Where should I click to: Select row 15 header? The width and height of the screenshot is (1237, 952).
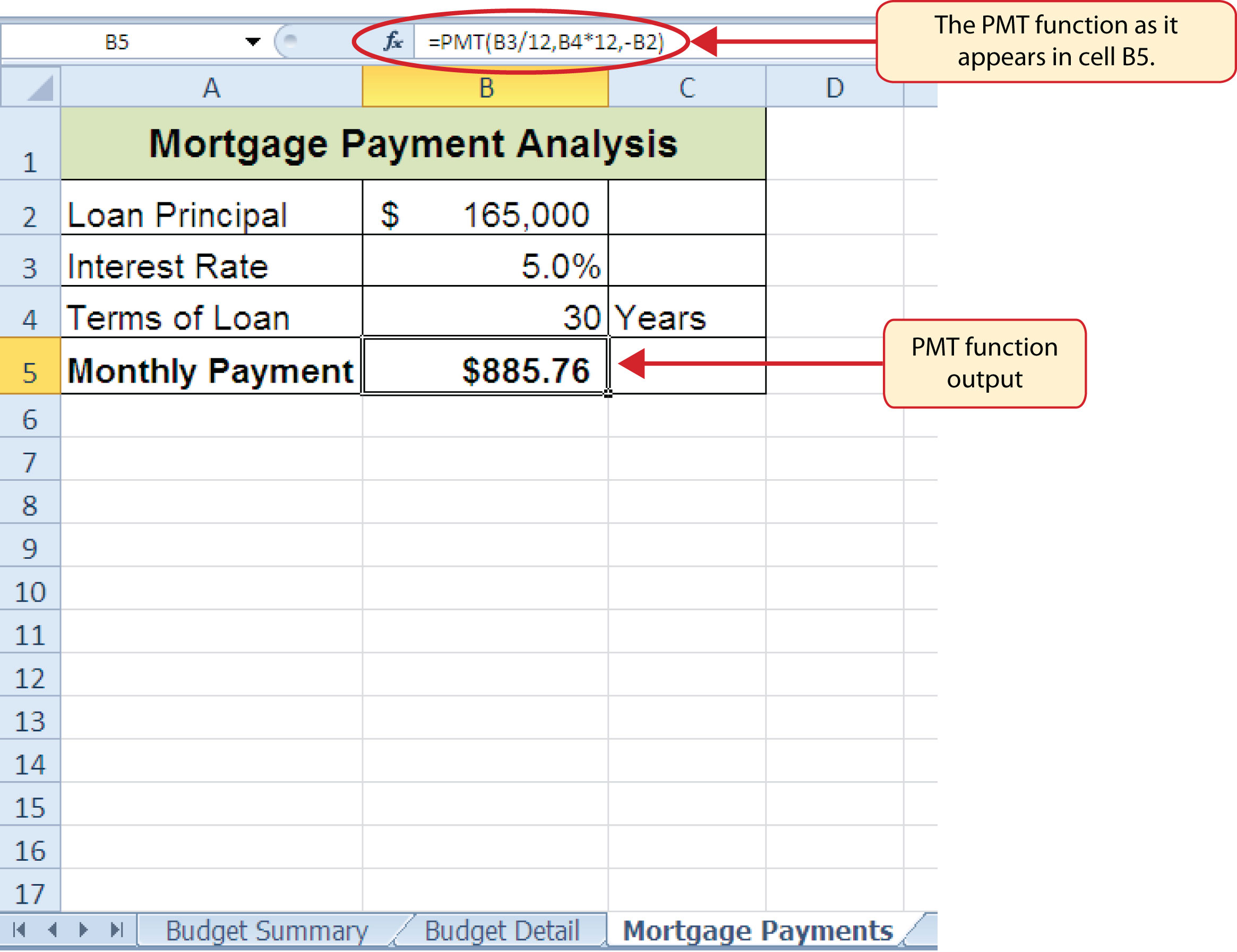click(x=30, y=804)
